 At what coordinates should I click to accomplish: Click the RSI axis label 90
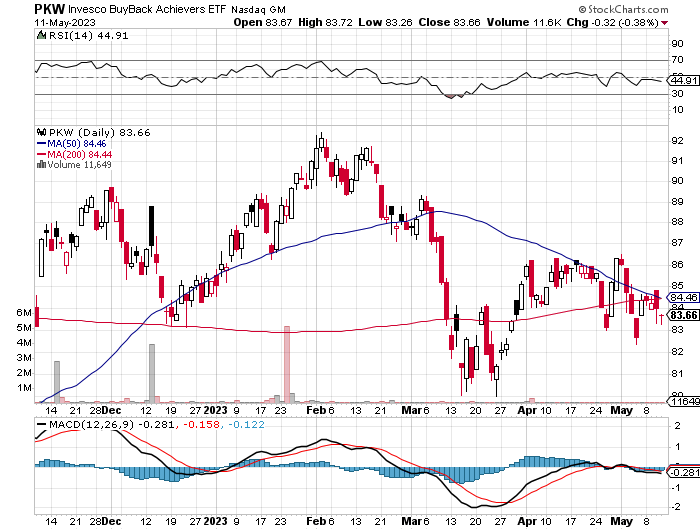coord(677,43)
